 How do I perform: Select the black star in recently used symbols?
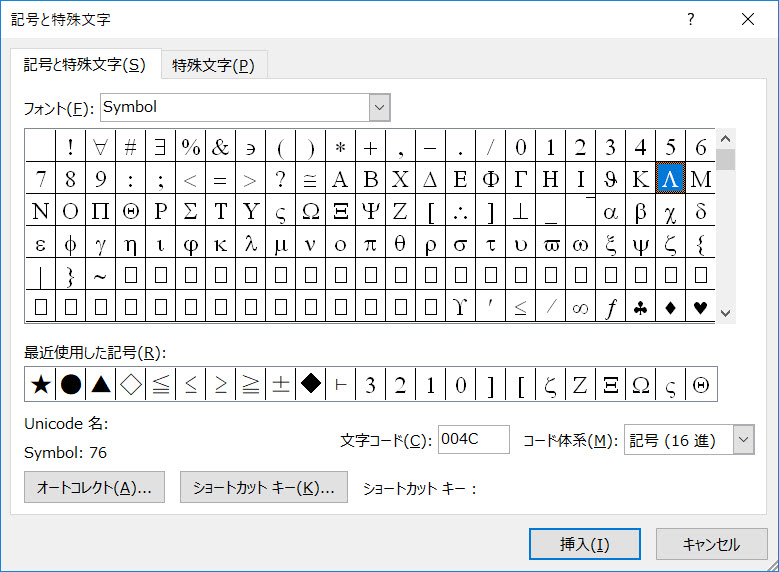pos(40,384)
